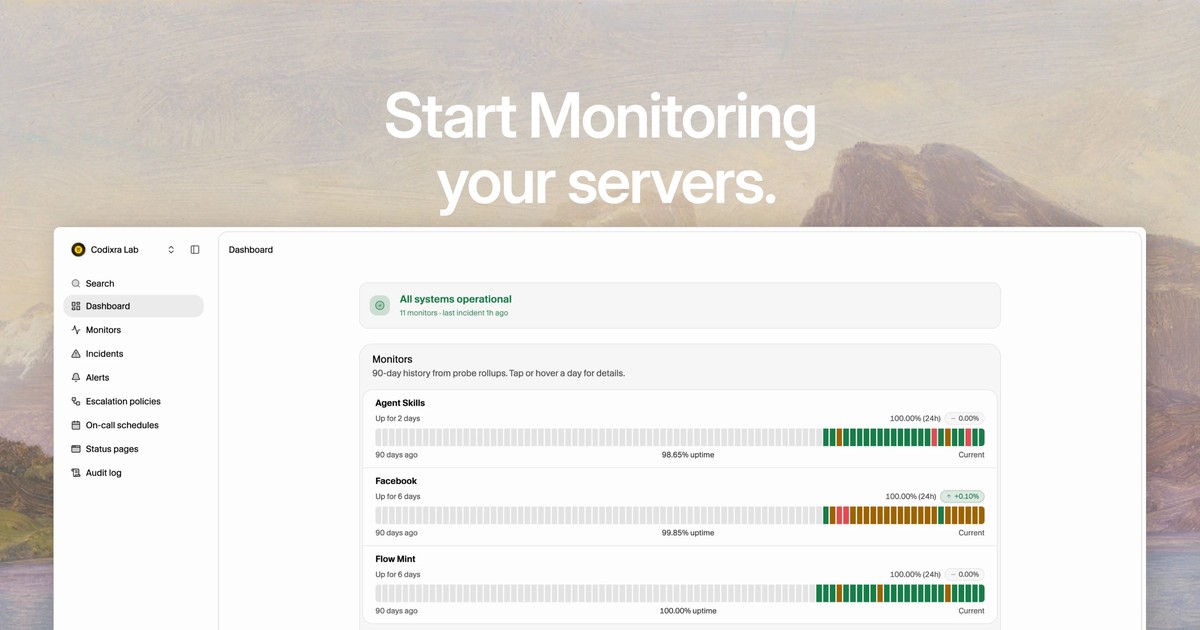Screen dimensions: 1200x630
Task: Click the Dashboard breadcrumb title
Action: (251, 250)
